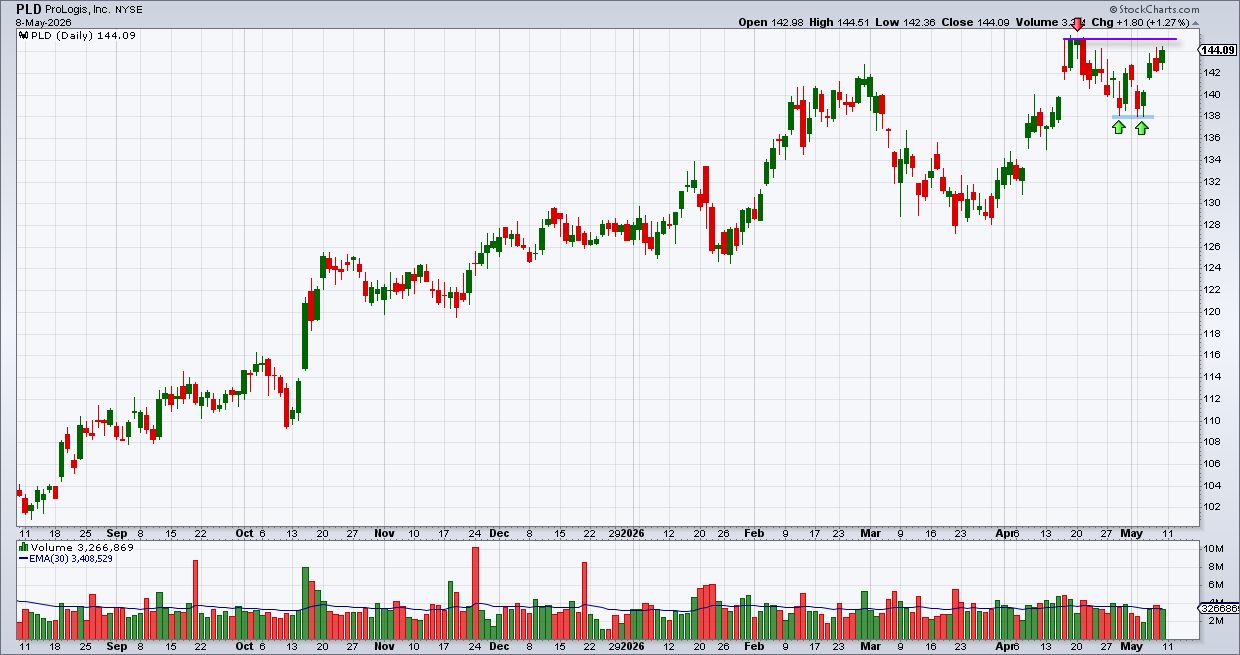This screenshot has width=1240, height=655.
Task: Click the 120 price axis label
Action: (x=1212, y=311)
